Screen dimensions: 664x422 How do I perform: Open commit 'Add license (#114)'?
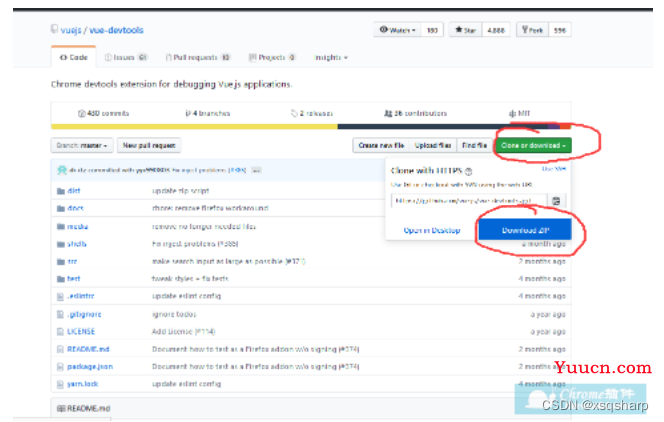(183, 332)
